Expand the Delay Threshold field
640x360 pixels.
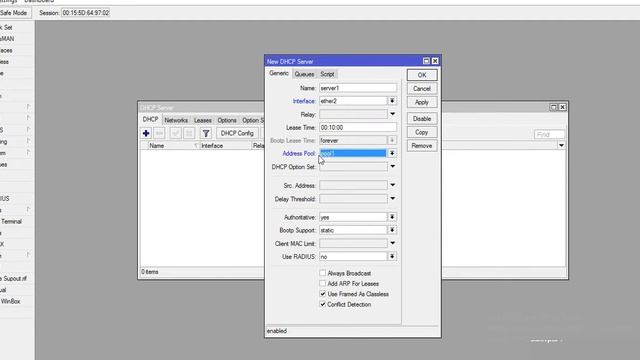[392, 199]
